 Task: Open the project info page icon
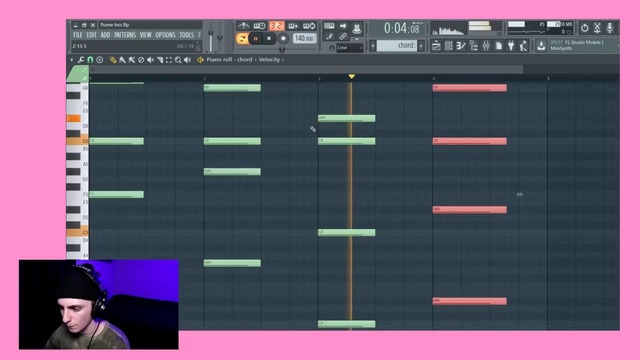point(498,46)
